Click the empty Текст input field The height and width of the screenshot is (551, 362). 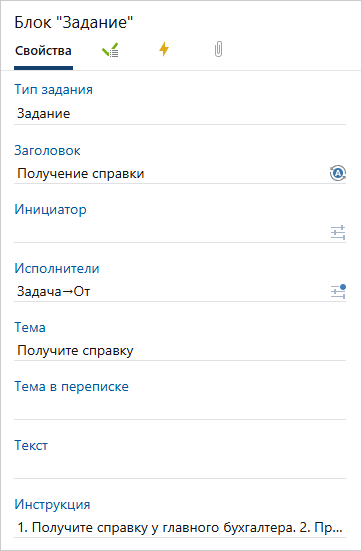[x=180, y=469]
